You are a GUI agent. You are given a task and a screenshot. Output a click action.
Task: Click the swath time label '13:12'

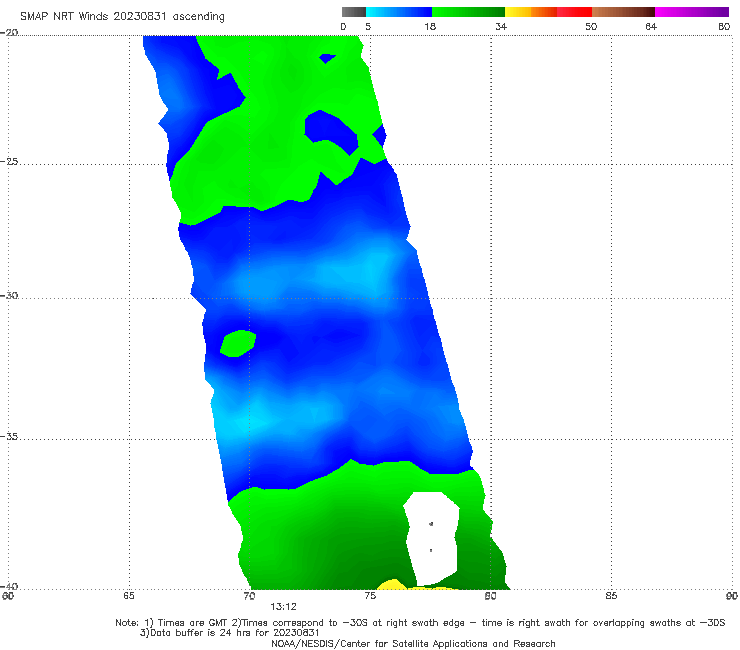pyautogui.click(x=283, y=607)
